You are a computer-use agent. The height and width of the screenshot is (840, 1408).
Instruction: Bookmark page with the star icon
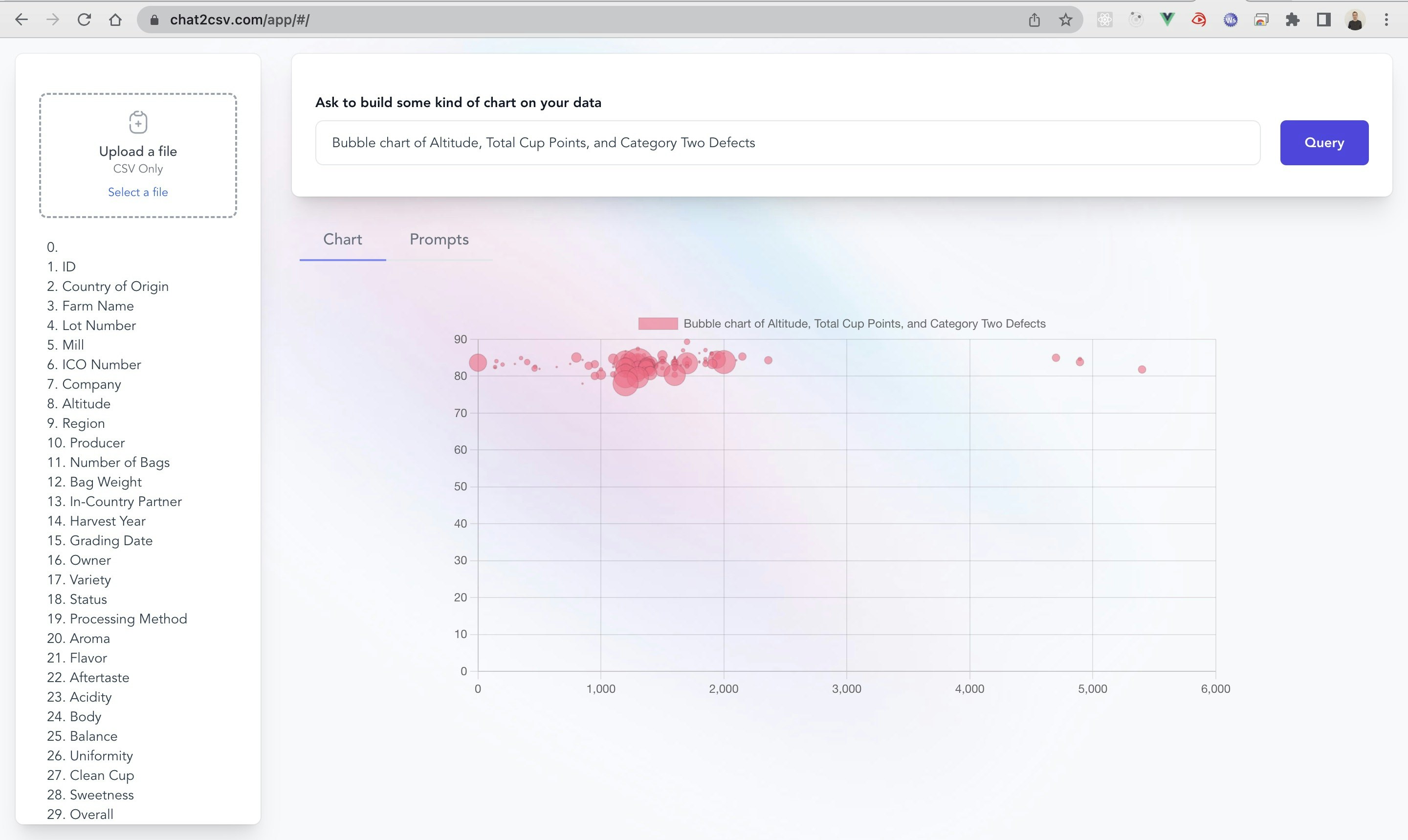[x=1066, y=20]
